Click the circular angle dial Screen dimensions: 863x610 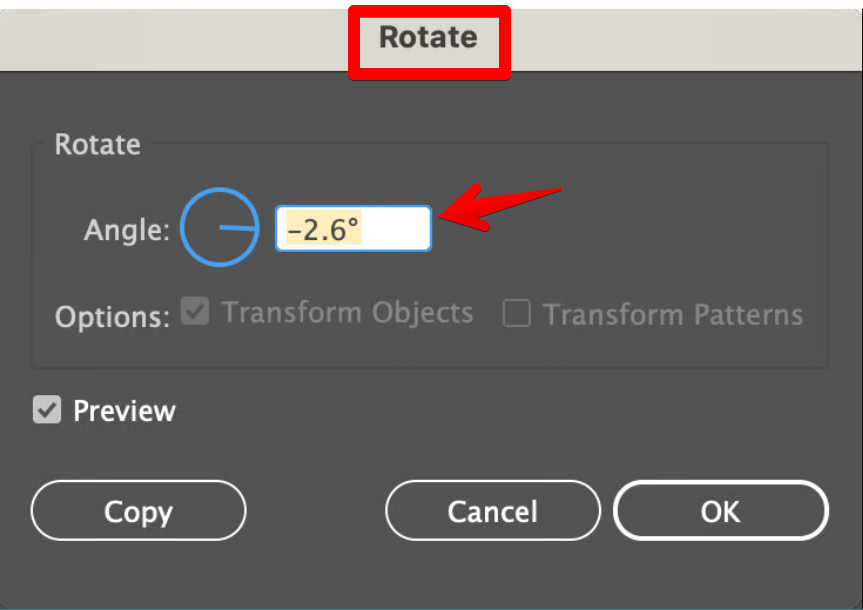point(220,228)
